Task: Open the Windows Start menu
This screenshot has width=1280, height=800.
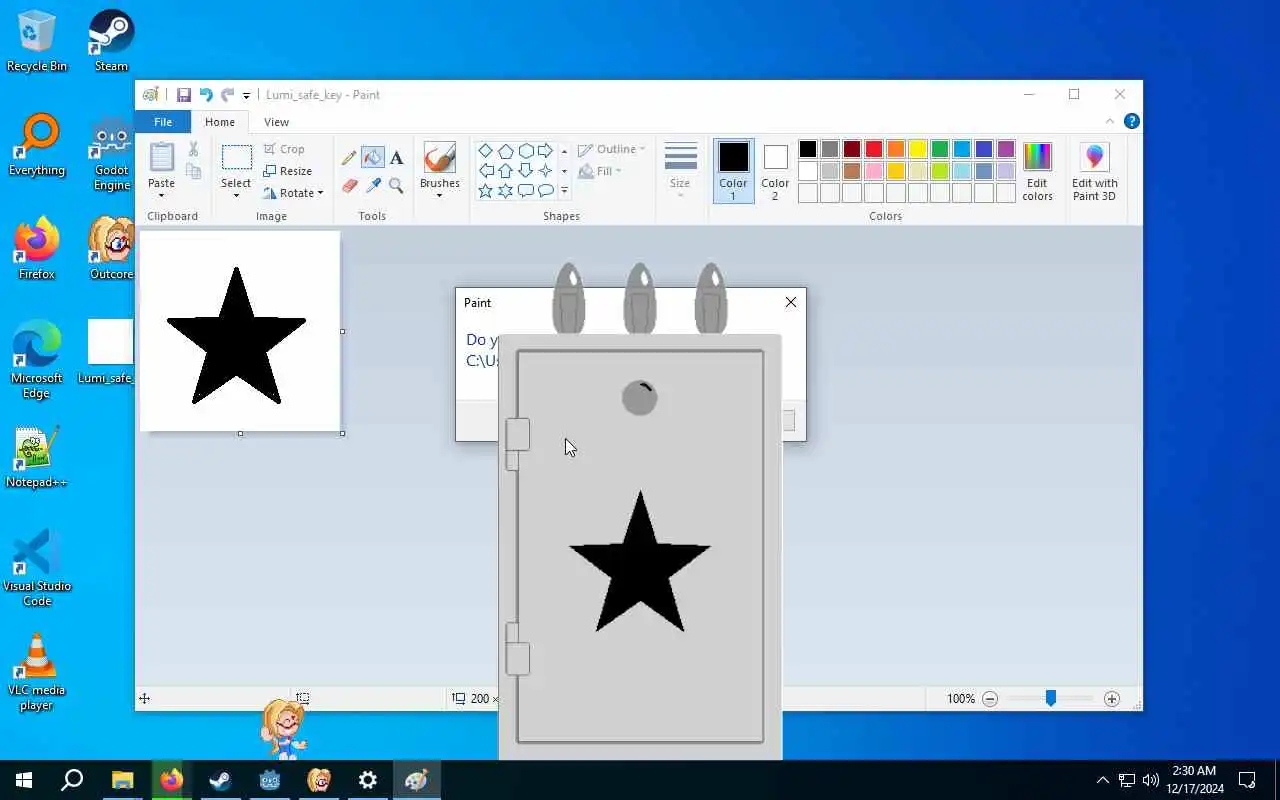Action: [24, 780]
